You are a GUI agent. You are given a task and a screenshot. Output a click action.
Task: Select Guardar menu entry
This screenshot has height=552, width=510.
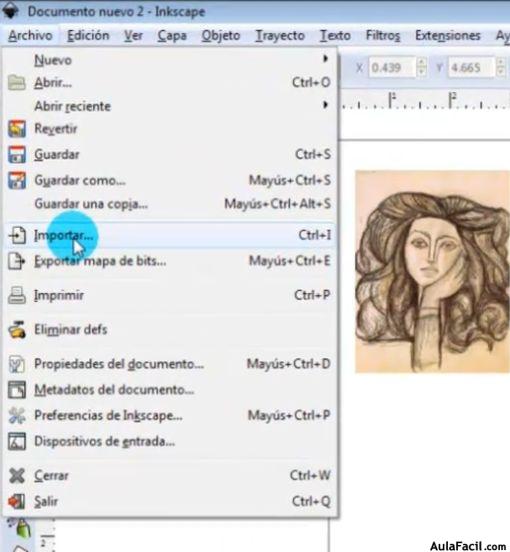point(170,154)
